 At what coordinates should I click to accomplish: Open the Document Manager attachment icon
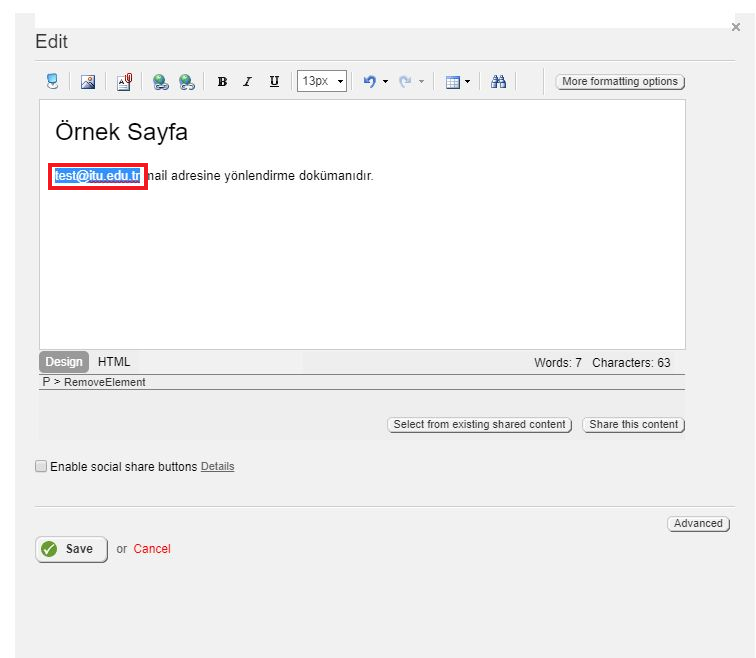tap(124, 81)
